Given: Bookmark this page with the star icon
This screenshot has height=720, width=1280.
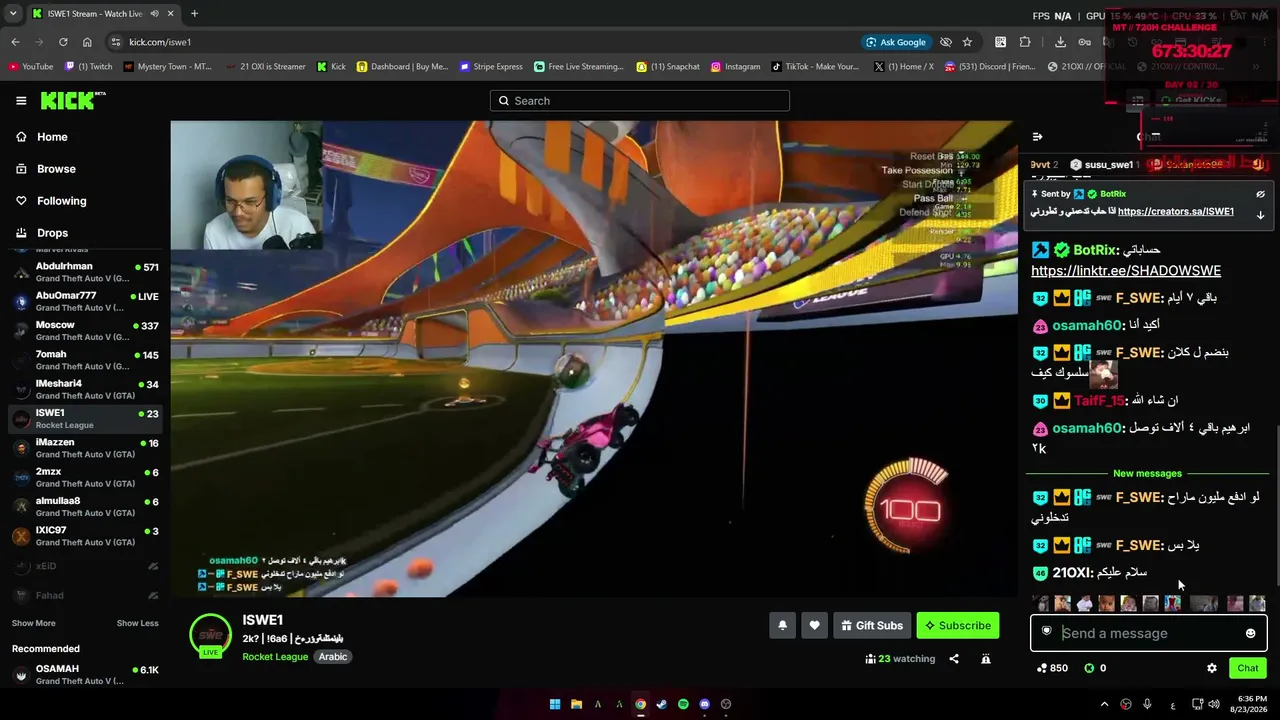Looking at the screenshot, I should pyautogui.click(x=967, y=42).
